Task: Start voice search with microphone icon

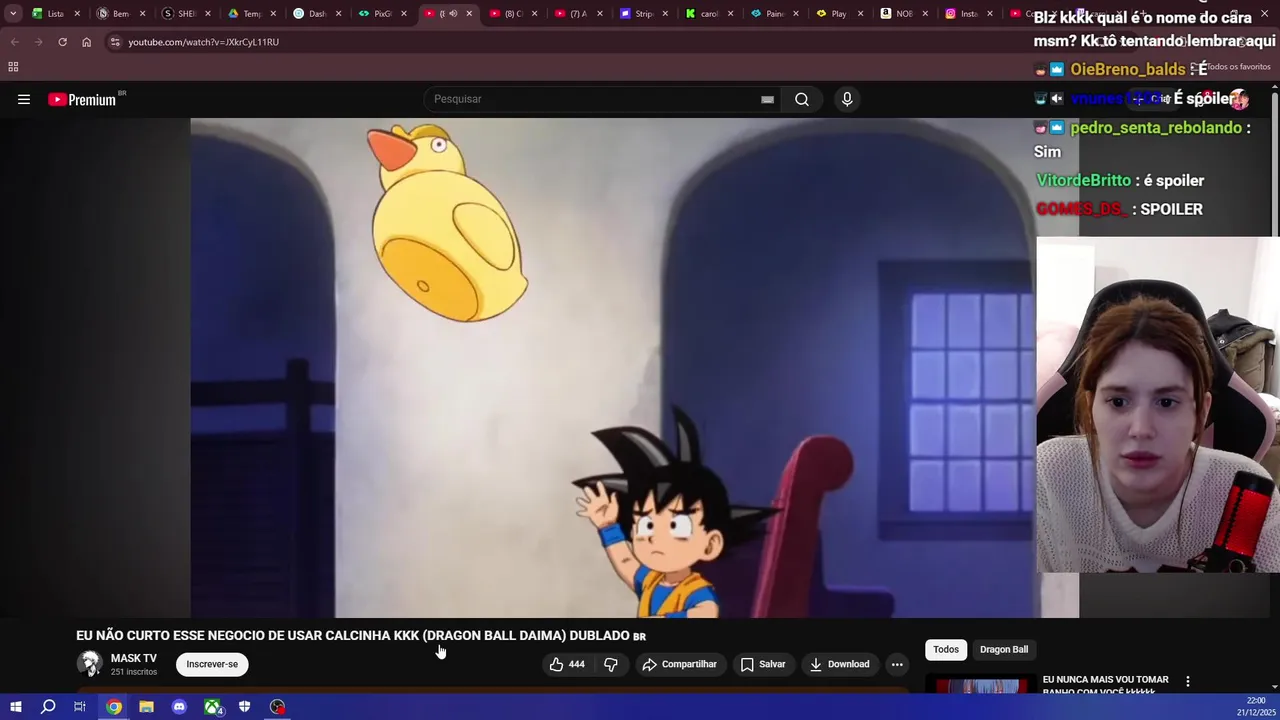Action: [847, 99]
